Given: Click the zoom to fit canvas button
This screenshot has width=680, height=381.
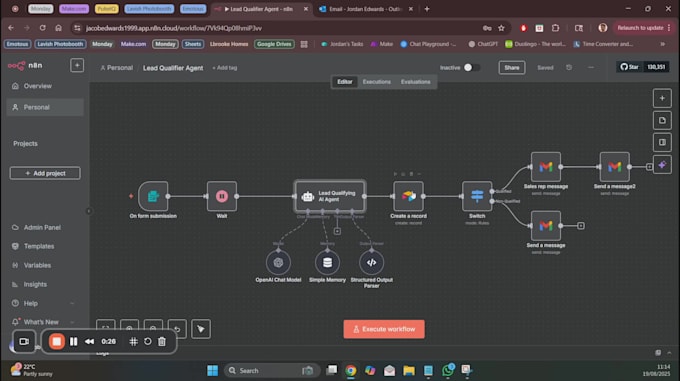Looking at the screenshot, I should (106, 329).
